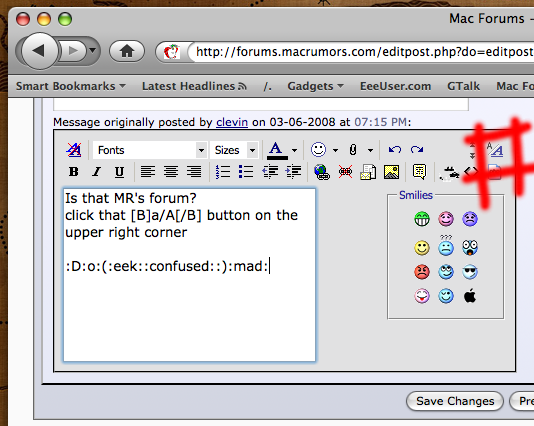Insert the pink tongue-out smilie
Screen dimensions: 534x426
click(422, 296)
